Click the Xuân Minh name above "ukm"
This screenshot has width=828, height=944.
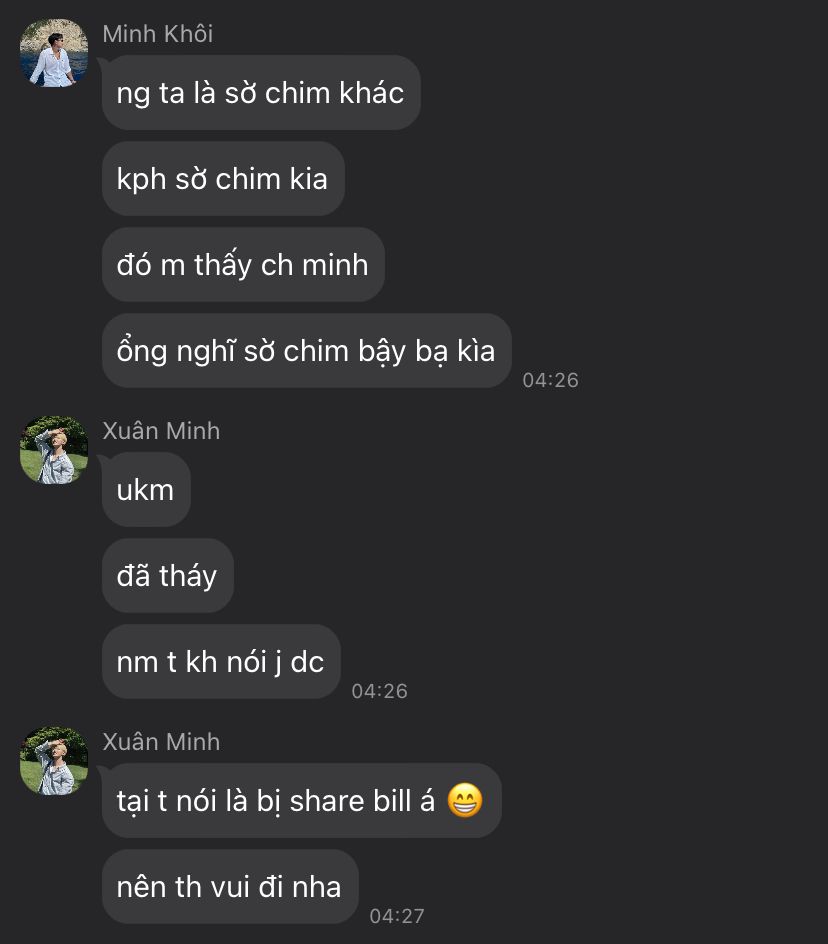(161, 431)
